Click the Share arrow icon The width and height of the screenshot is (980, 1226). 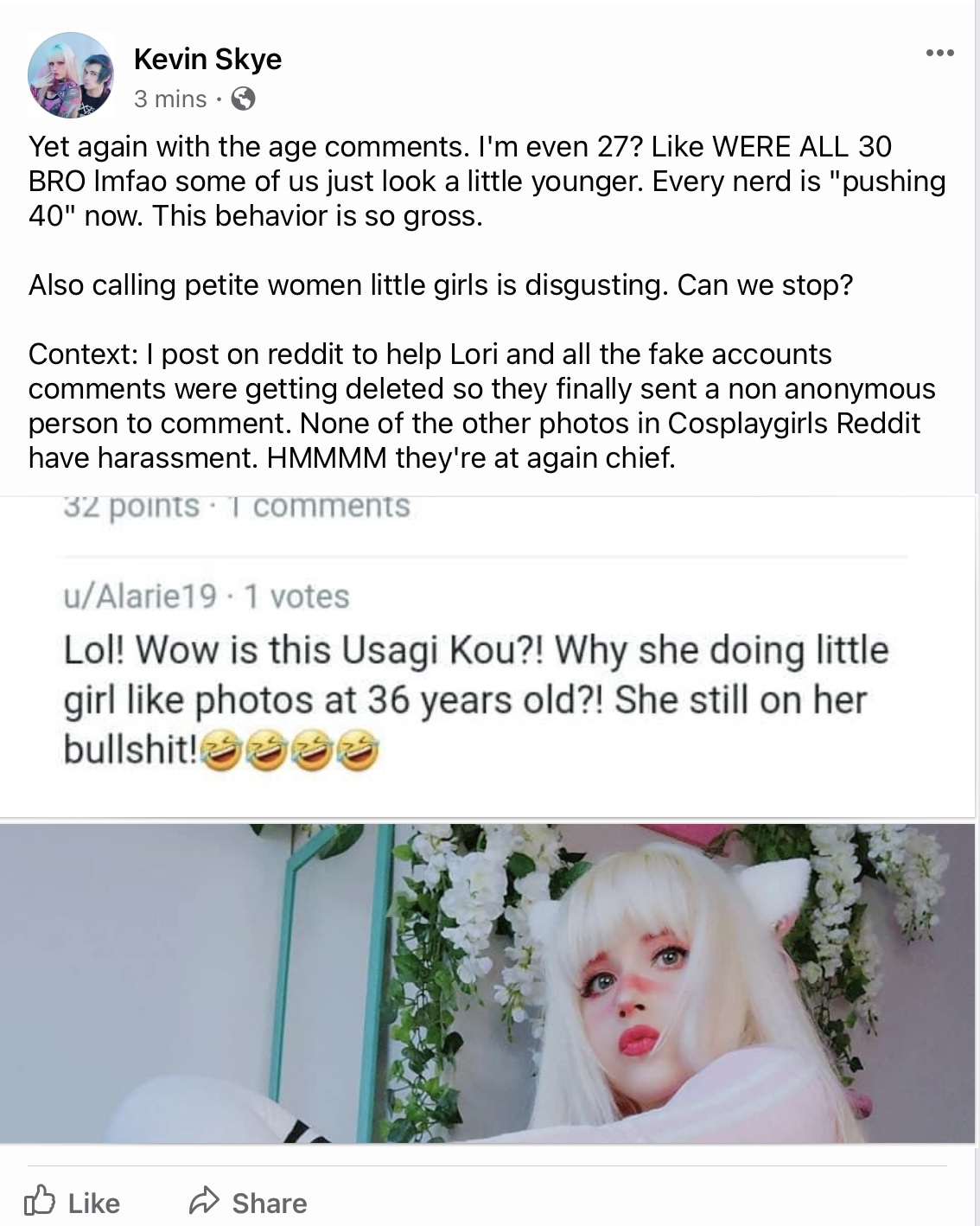pyautogui.click(x=205, y=1201)
